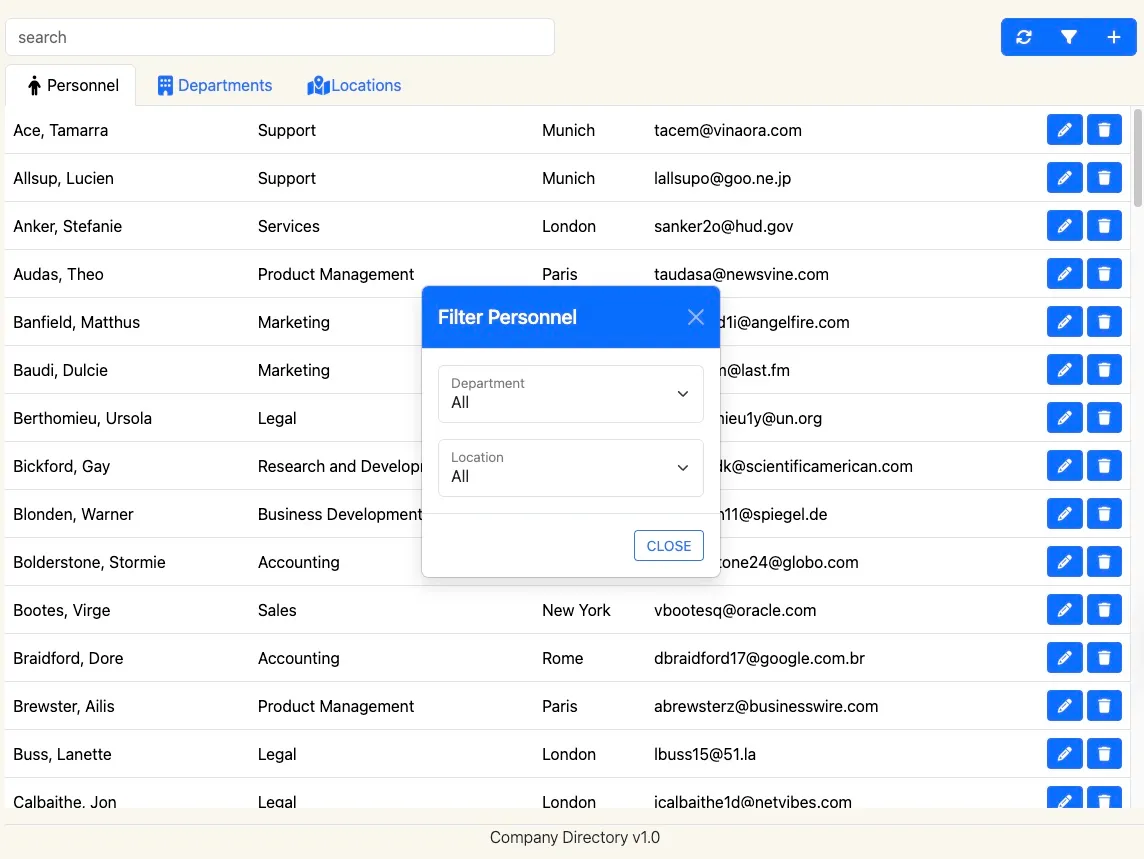
Task: Open the filter funnel icon
Action: coord(1069,37)
